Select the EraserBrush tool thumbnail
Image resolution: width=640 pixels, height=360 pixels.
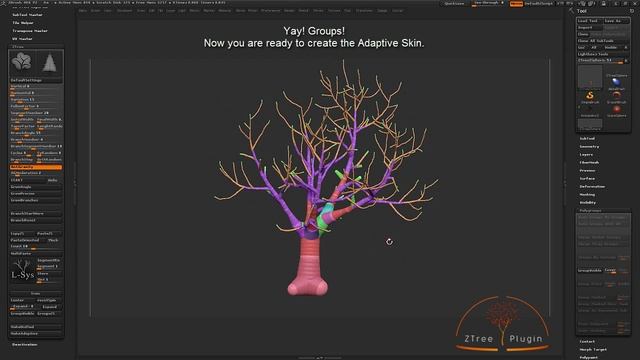616,97
